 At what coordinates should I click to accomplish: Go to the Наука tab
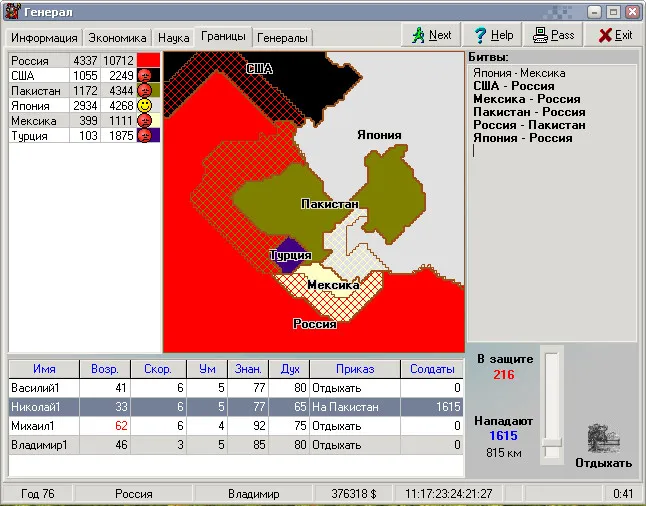click(x=173, y=37)
